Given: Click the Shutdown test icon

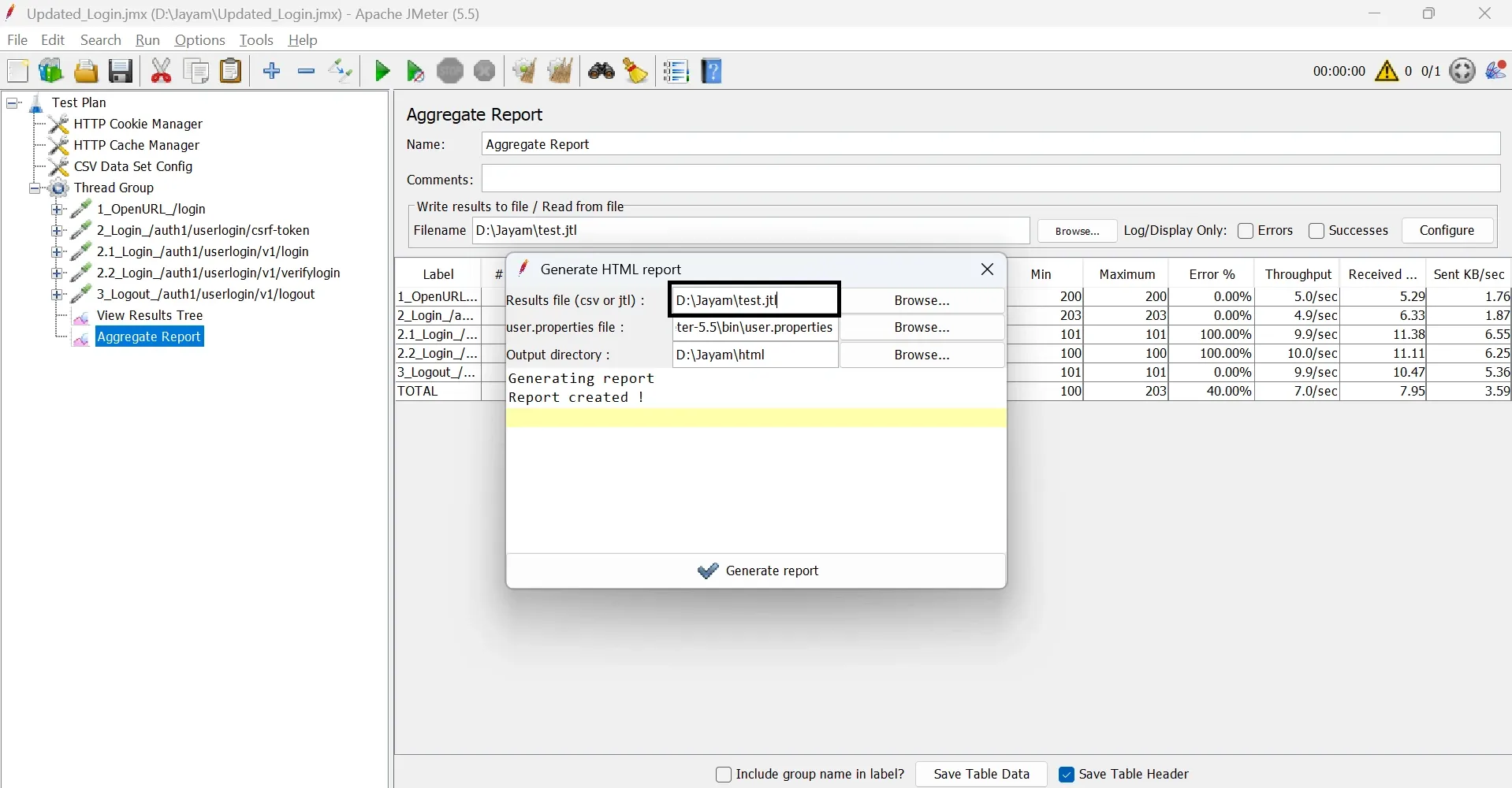Looking at the screenshot, I should (485, 71).
